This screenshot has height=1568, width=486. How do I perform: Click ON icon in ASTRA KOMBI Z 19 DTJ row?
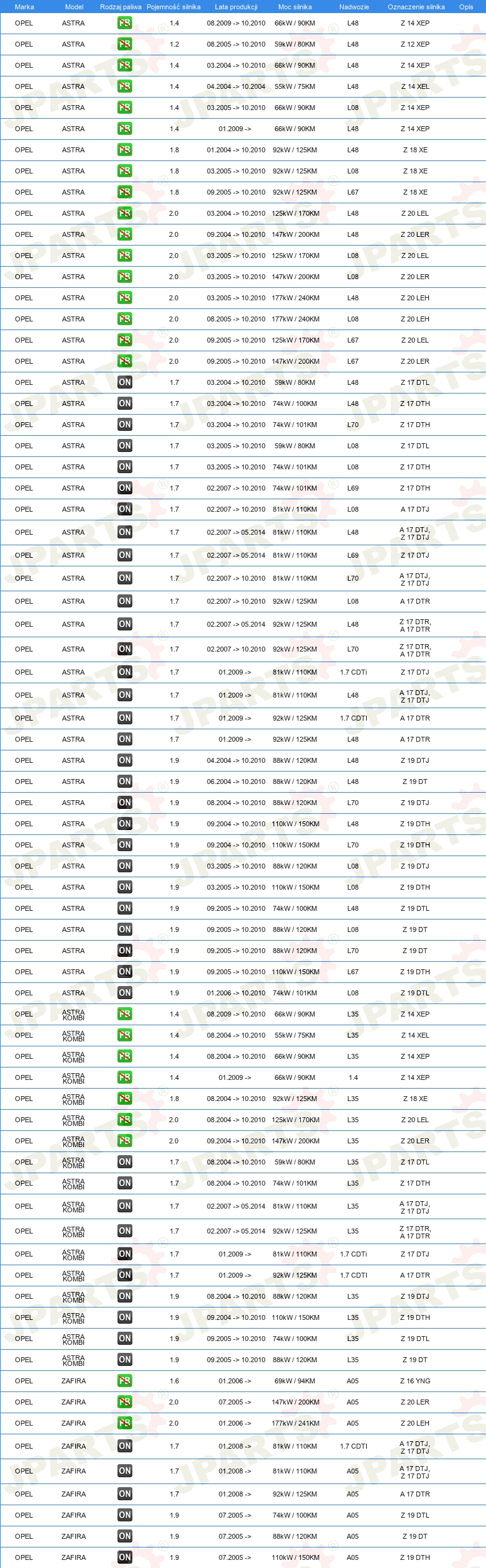point(124,1296)
